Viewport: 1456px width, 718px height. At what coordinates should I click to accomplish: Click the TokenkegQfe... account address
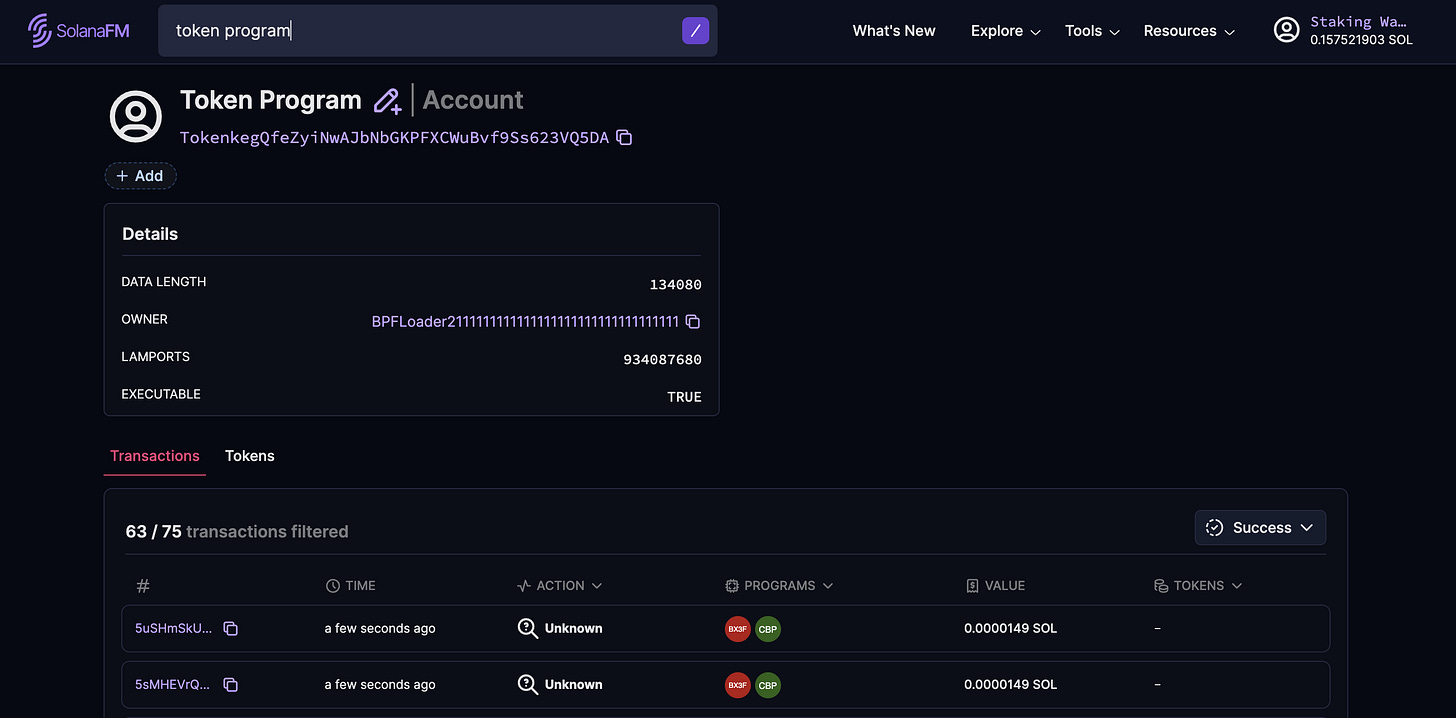pyautogui.click(x=394, y=138)
